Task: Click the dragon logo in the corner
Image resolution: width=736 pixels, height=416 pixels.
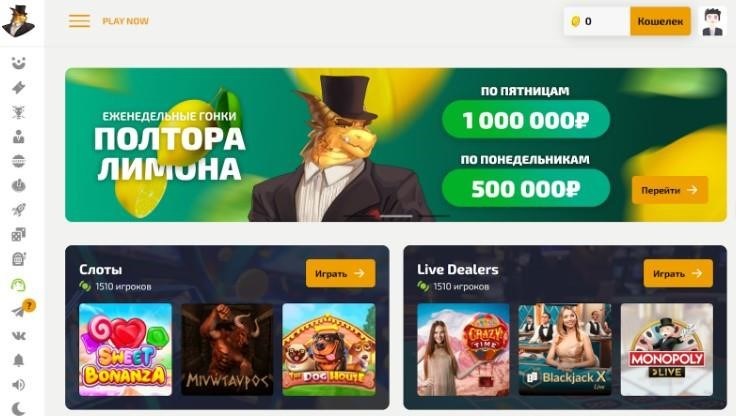Action: [18, 21]
